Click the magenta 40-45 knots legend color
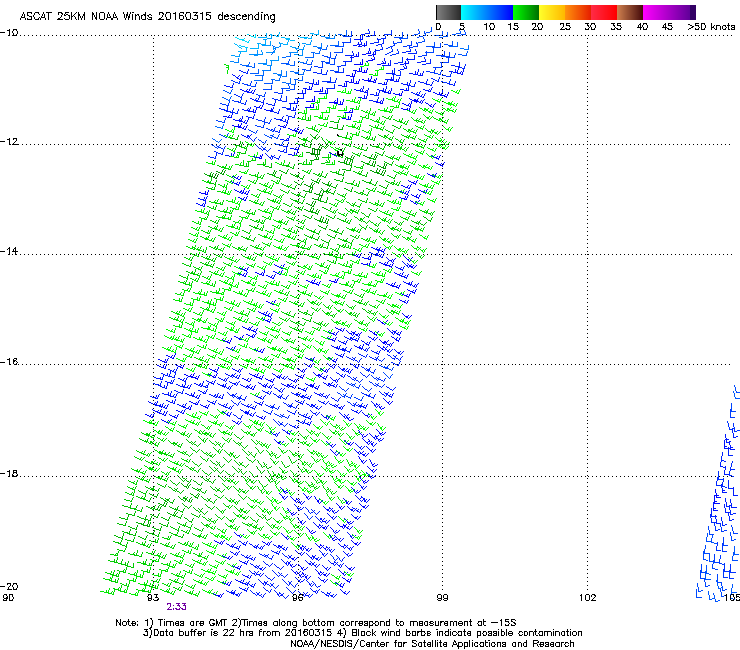 (x=656, y=12)
